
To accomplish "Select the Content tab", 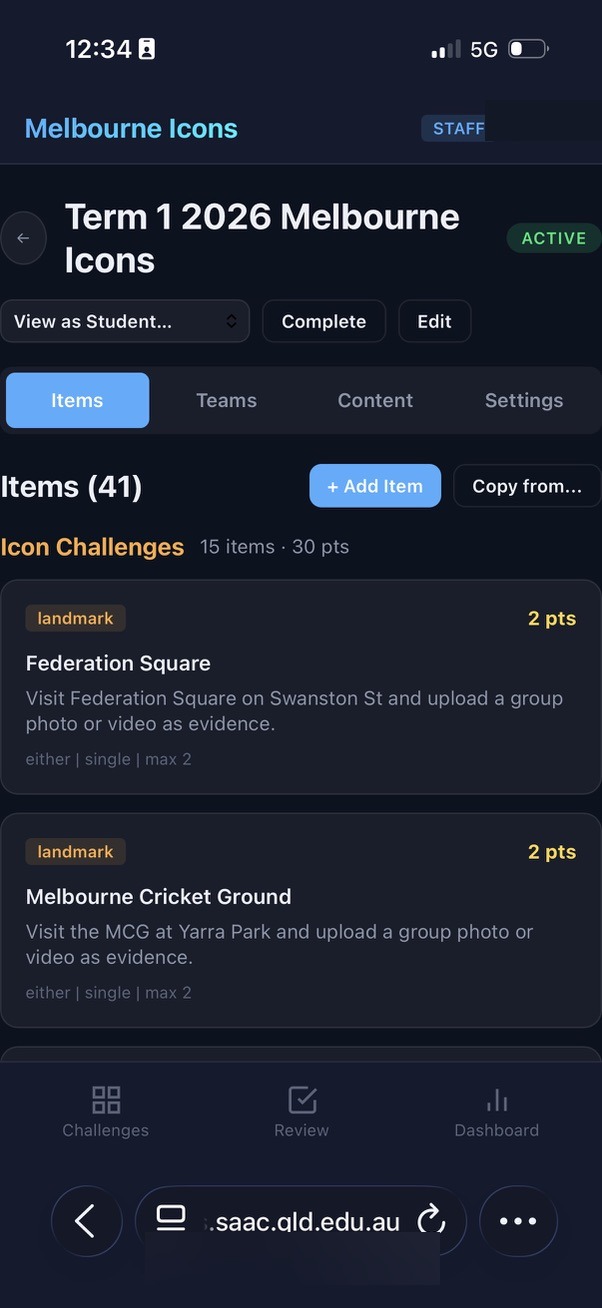I will (375, 400).
